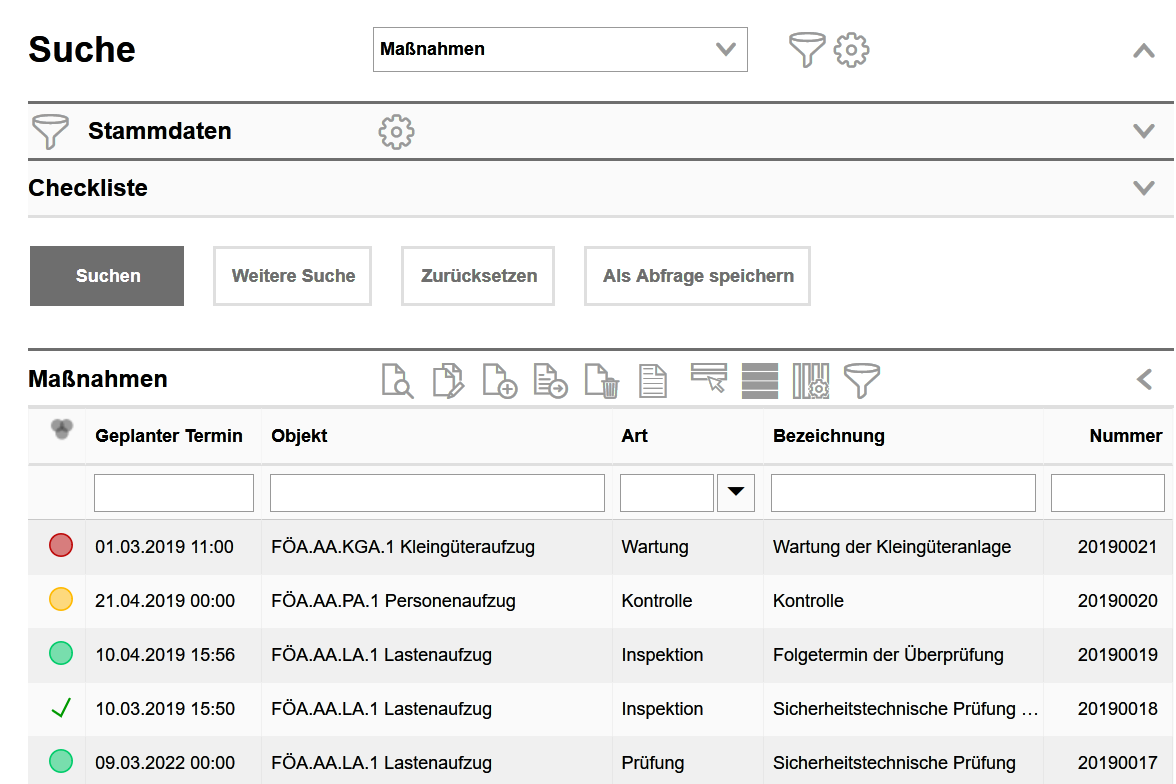Expand the Checkliste section
The height and width of the screenshot is (784, 1176).
[x=1143, y=188]
